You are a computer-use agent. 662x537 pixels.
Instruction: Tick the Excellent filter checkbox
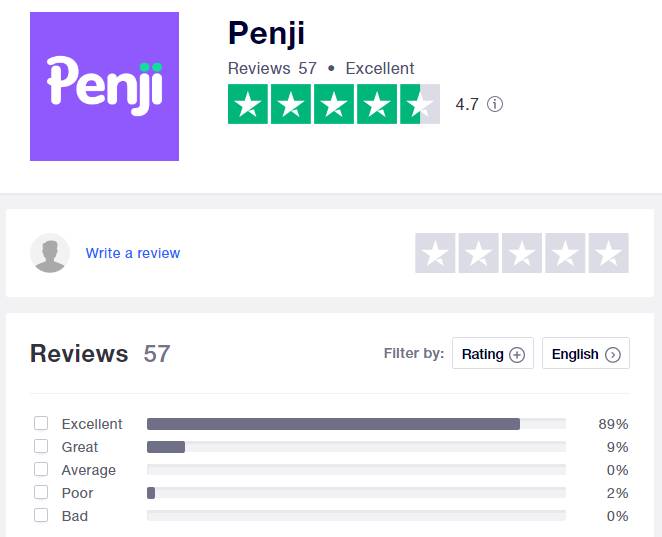pos(41,423)
